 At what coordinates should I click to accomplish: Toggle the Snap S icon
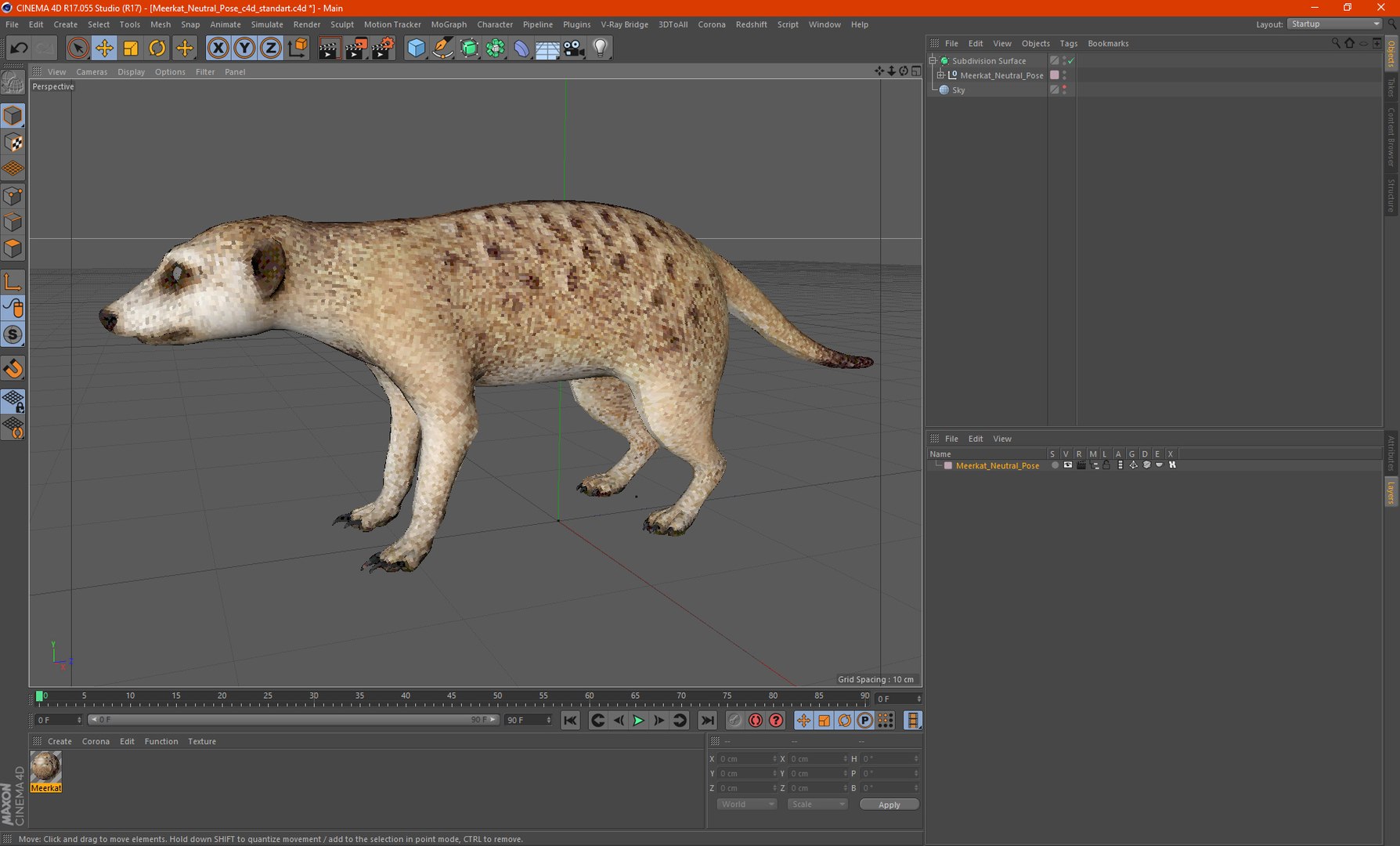[x=13, y=335]
